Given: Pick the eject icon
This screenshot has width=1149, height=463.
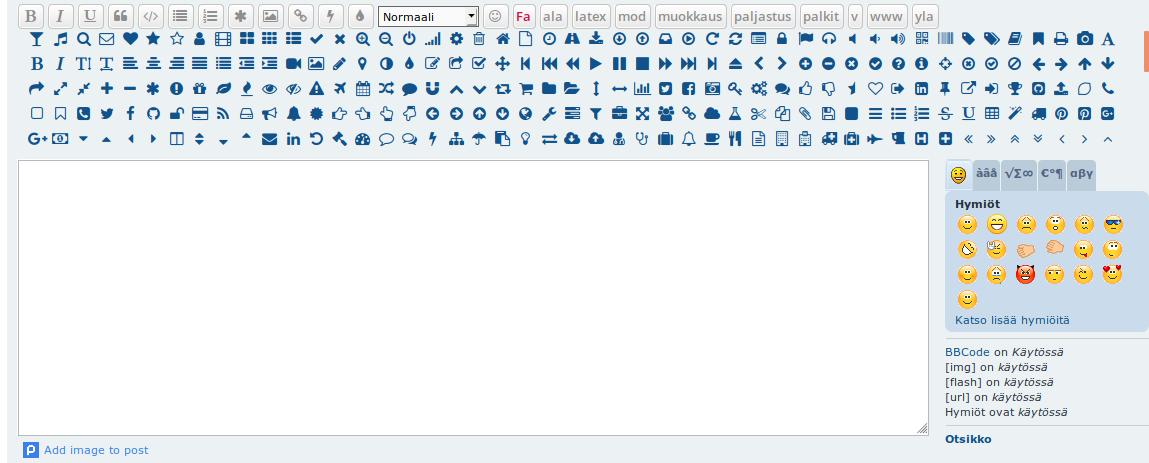Looking at the screenshot, I should (736, 64).
